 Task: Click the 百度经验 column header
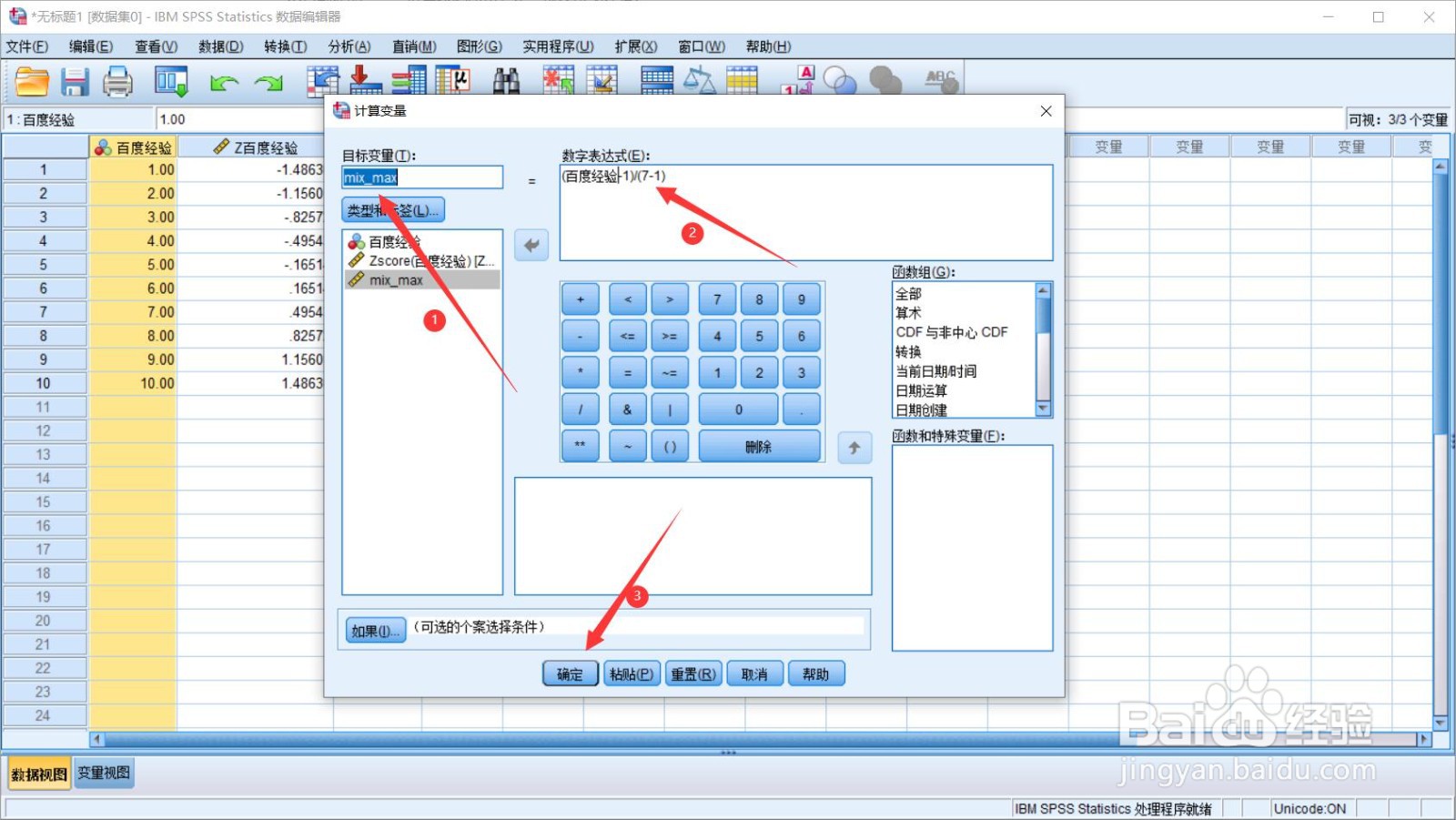click(133, 147)
